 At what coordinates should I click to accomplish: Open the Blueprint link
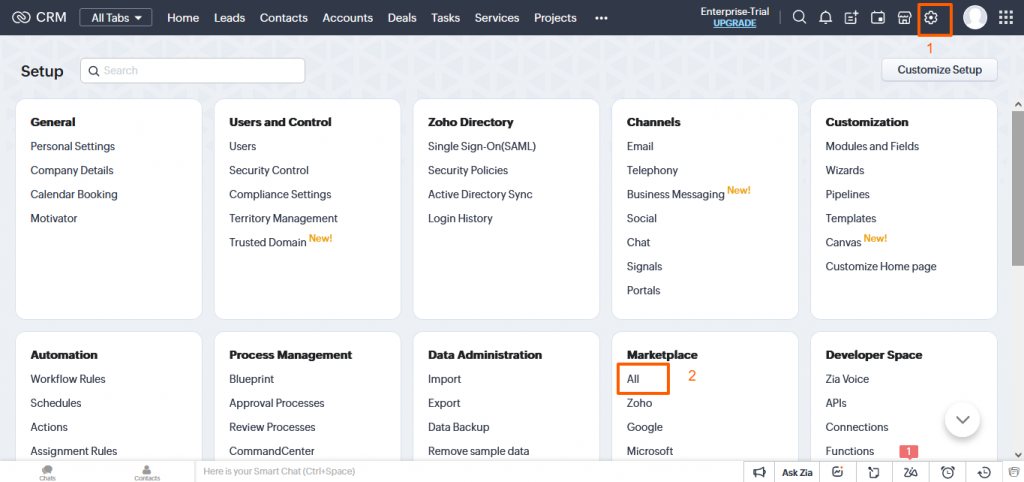pos(251,379)
